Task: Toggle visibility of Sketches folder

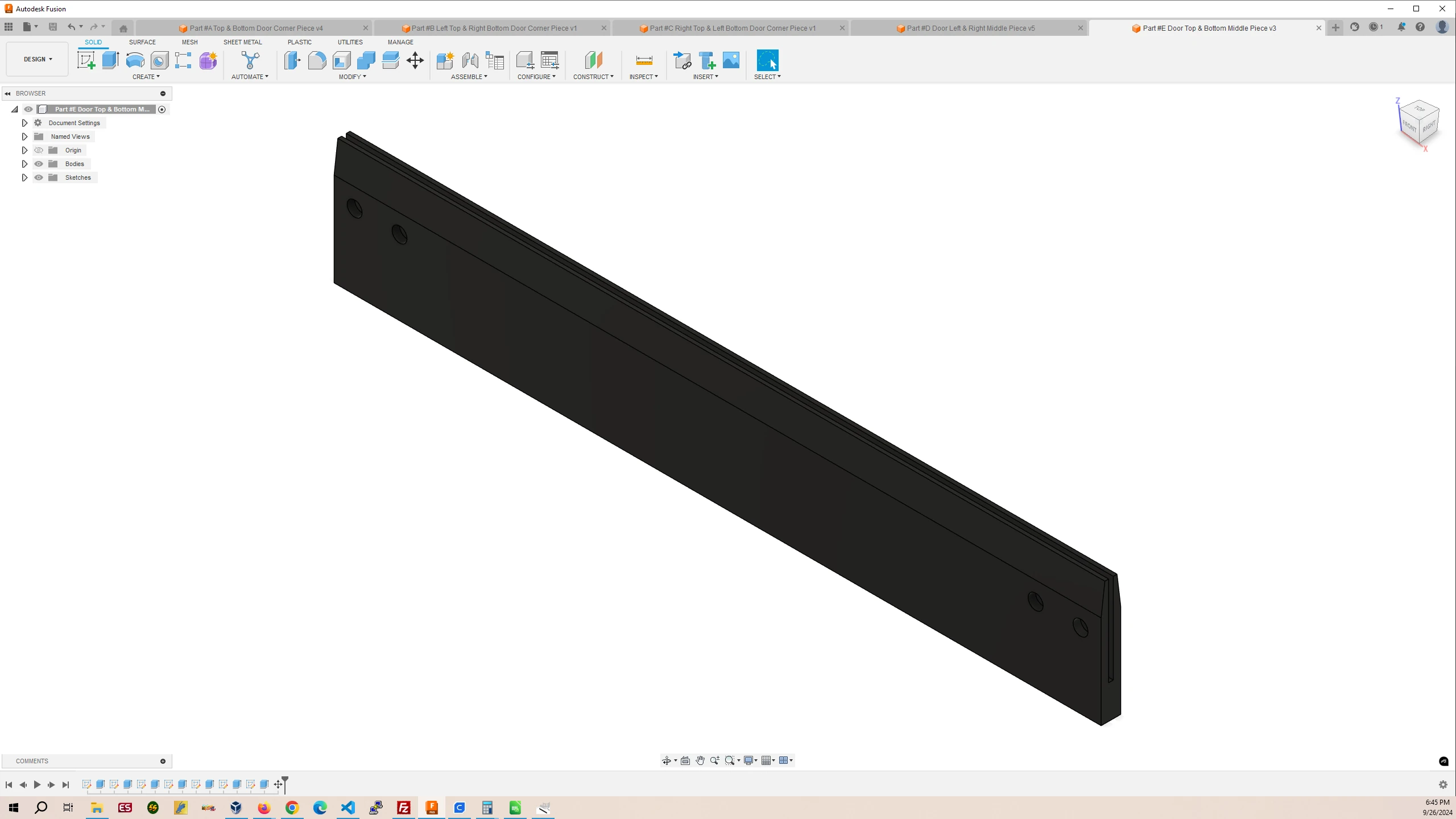Action: pos(39,177)
